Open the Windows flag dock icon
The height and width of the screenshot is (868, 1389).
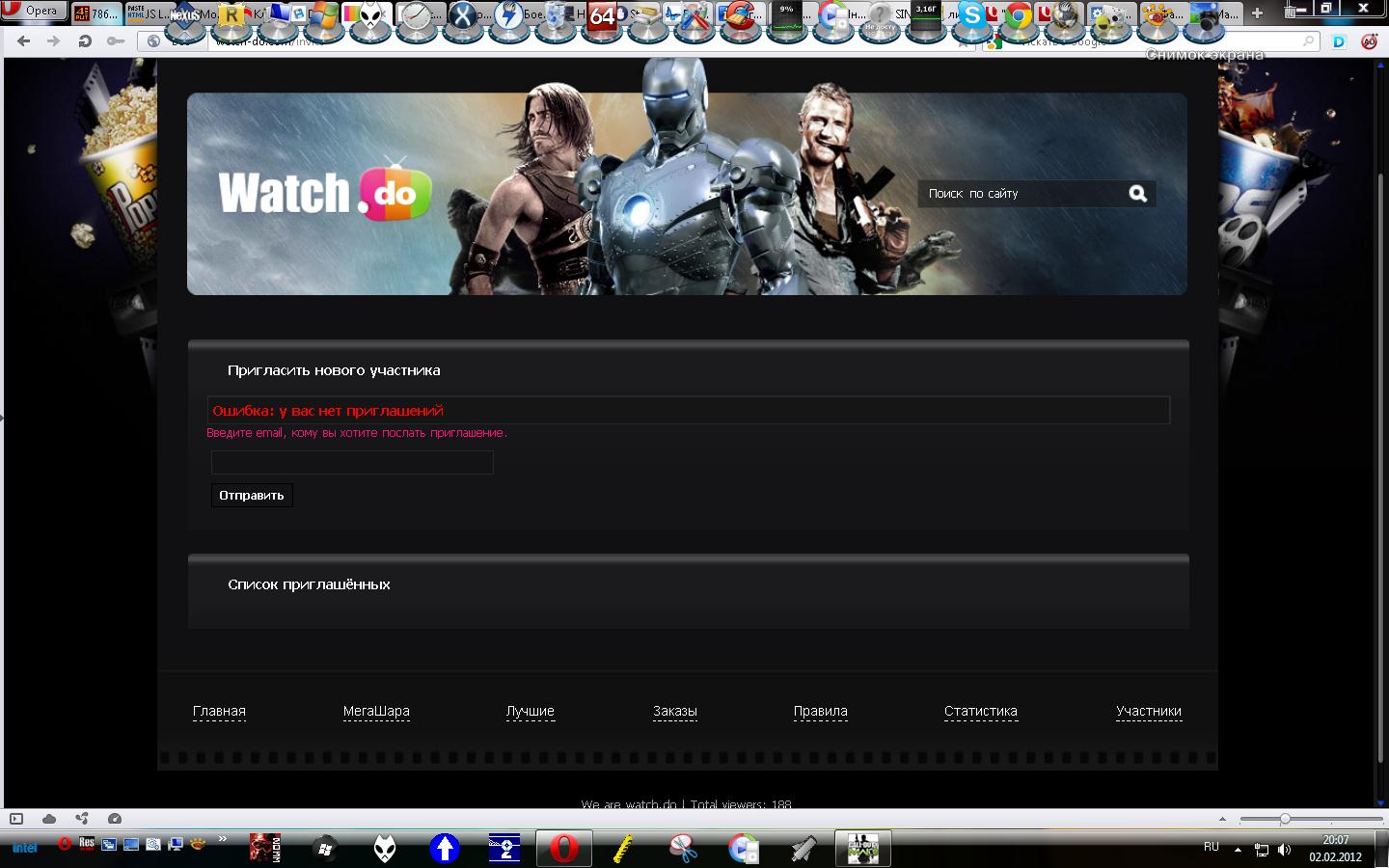(325, 15)
